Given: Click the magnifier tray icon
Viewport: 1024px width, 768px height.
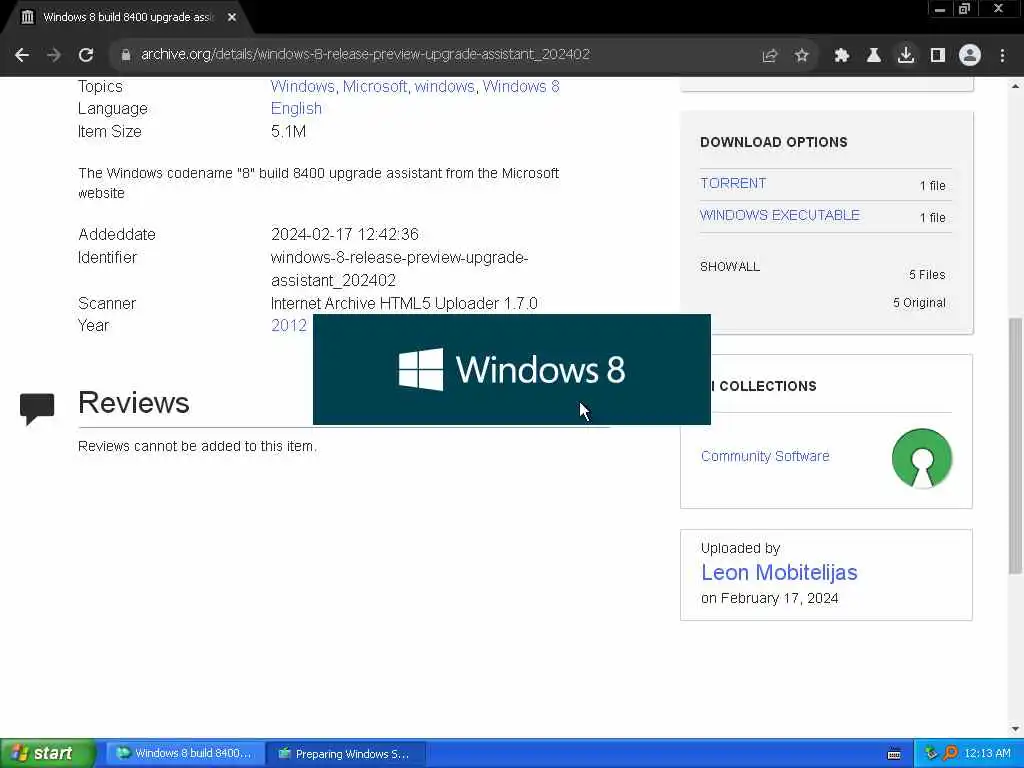Looking at the screenshot, I should 951,753.
